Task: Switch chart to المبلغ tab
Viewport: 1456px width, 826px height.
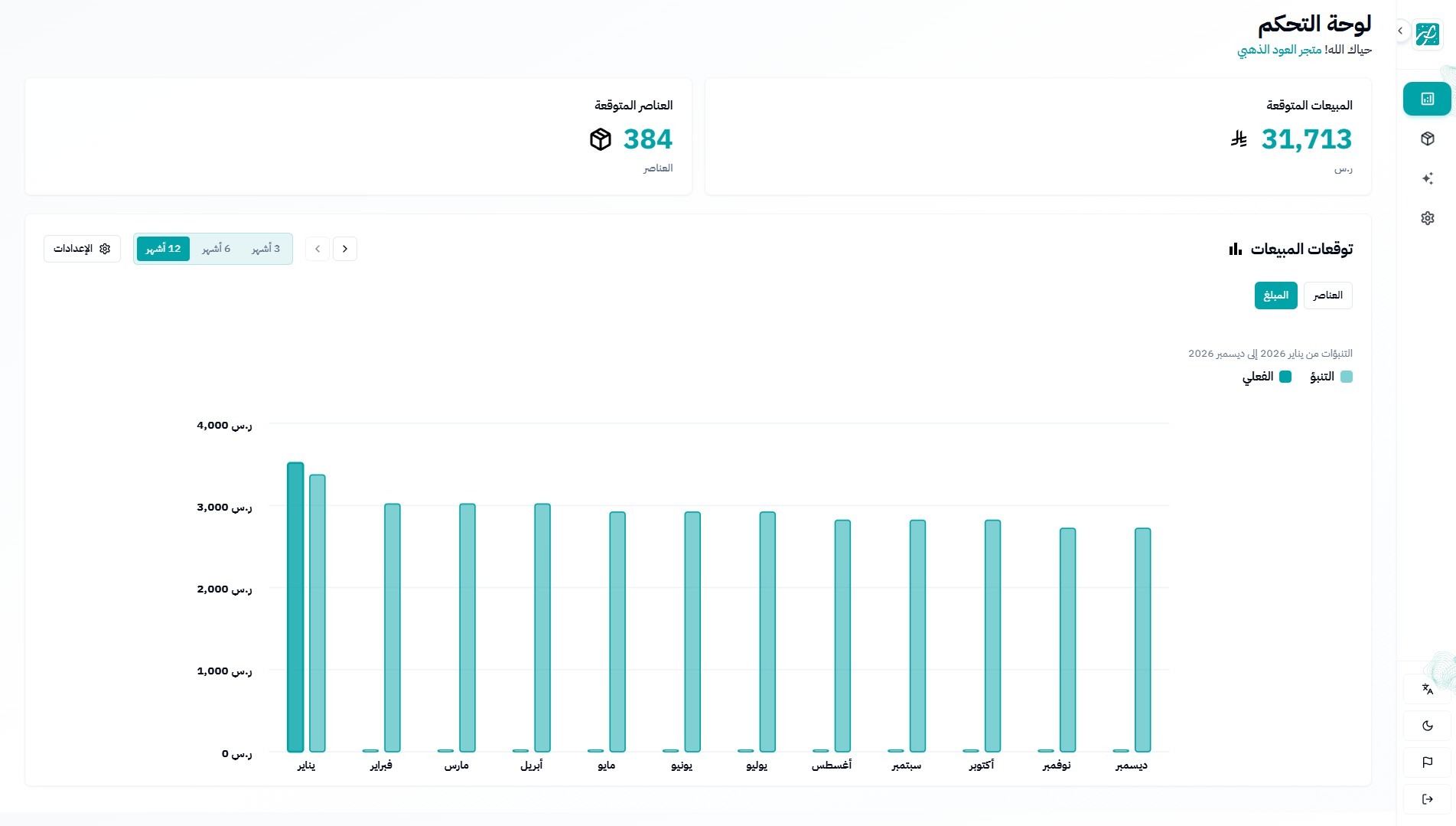Action: point(1275,295)
